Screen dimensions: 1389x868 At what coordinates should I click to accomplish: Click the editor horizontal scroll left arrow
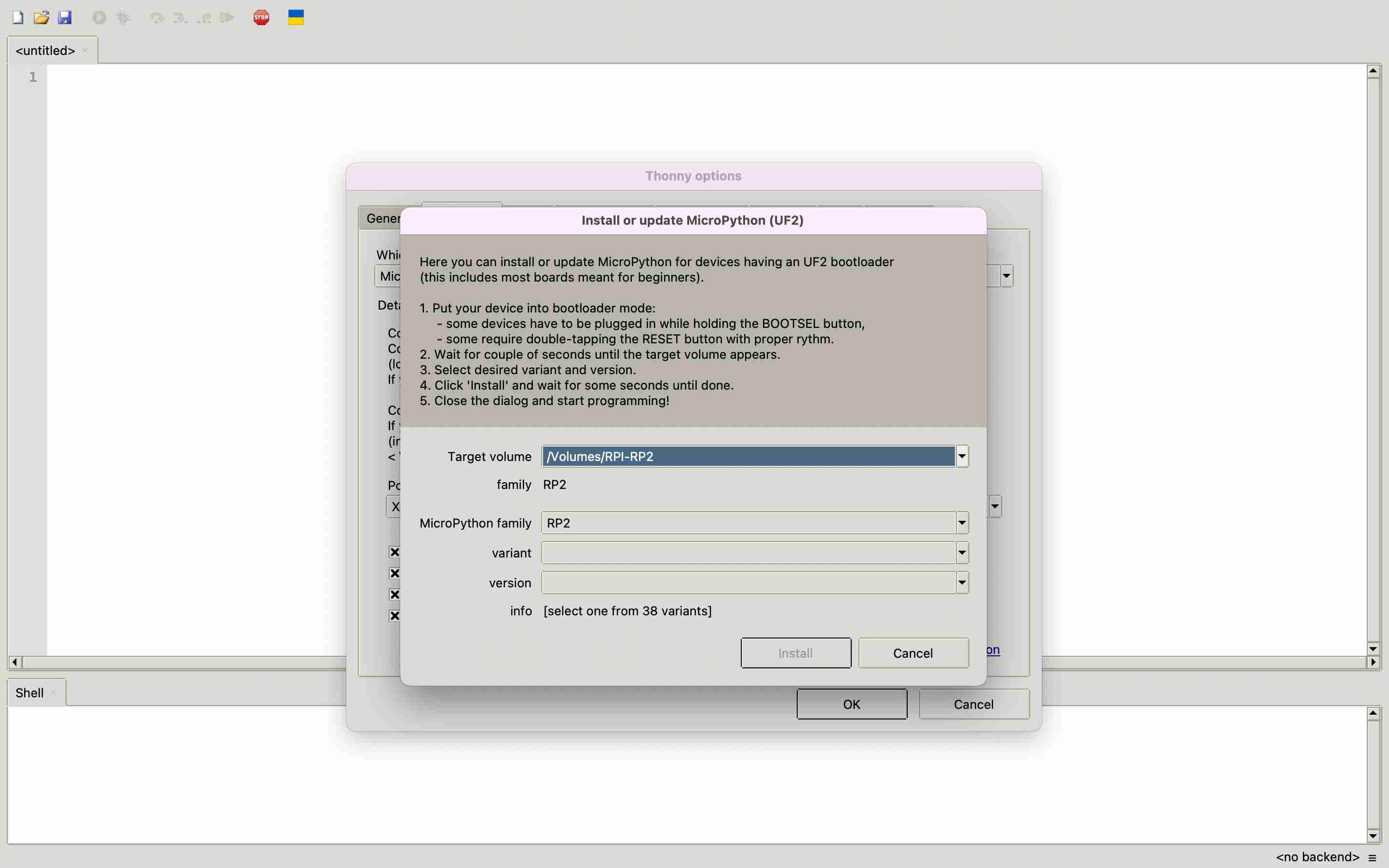[x=14, y=663]
